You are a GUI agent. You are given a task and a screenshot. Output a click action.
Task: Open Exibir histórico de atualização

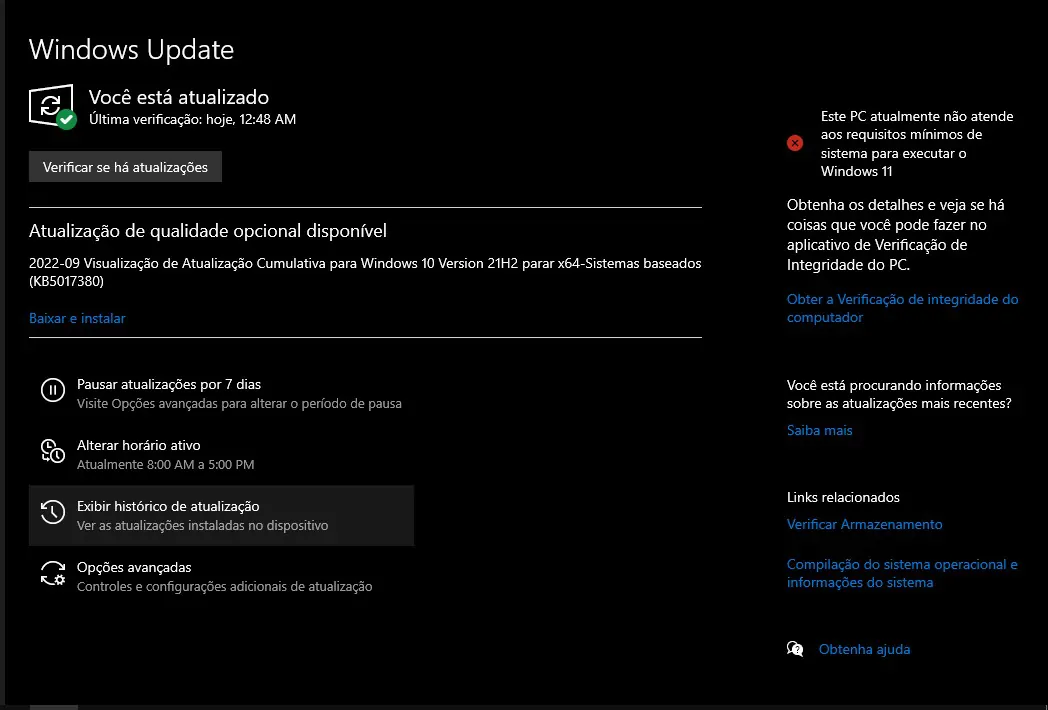[x=221, y=515]
